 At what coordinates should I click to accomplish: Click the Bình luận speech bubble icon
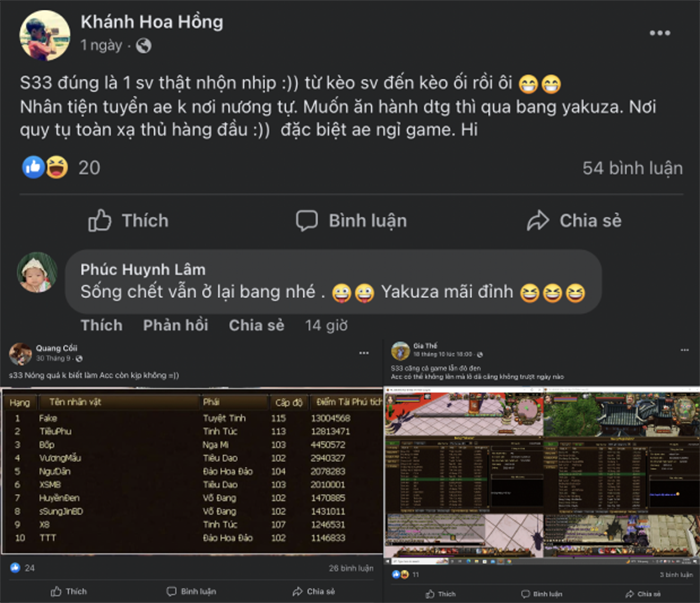[307, 220]
